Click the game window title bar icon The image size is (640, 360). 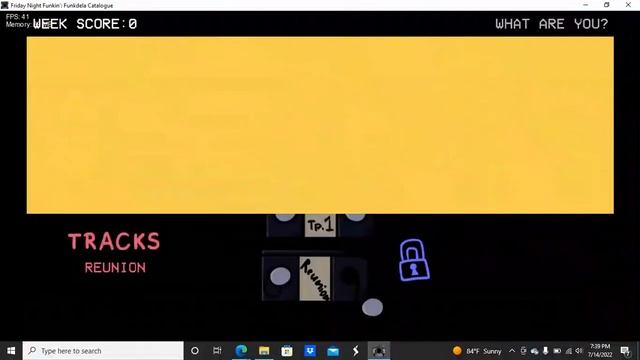coord(4,5)
